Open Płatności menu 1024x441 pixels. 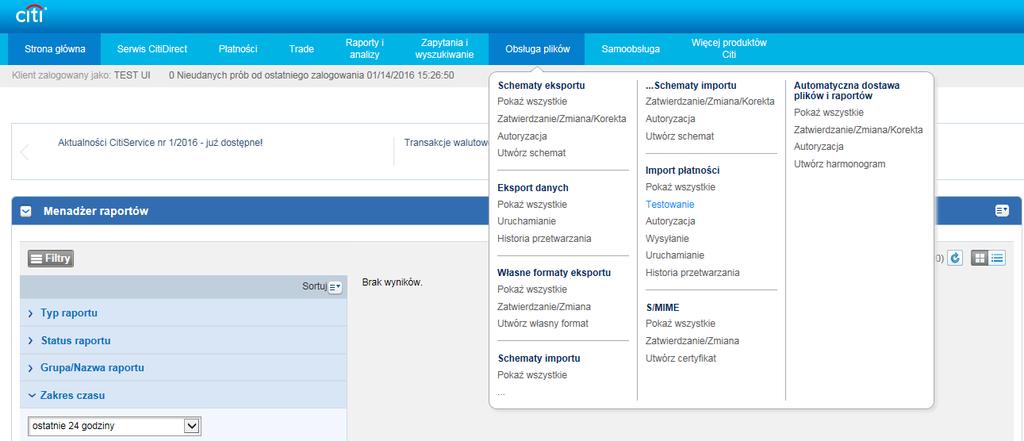(238, 49)
